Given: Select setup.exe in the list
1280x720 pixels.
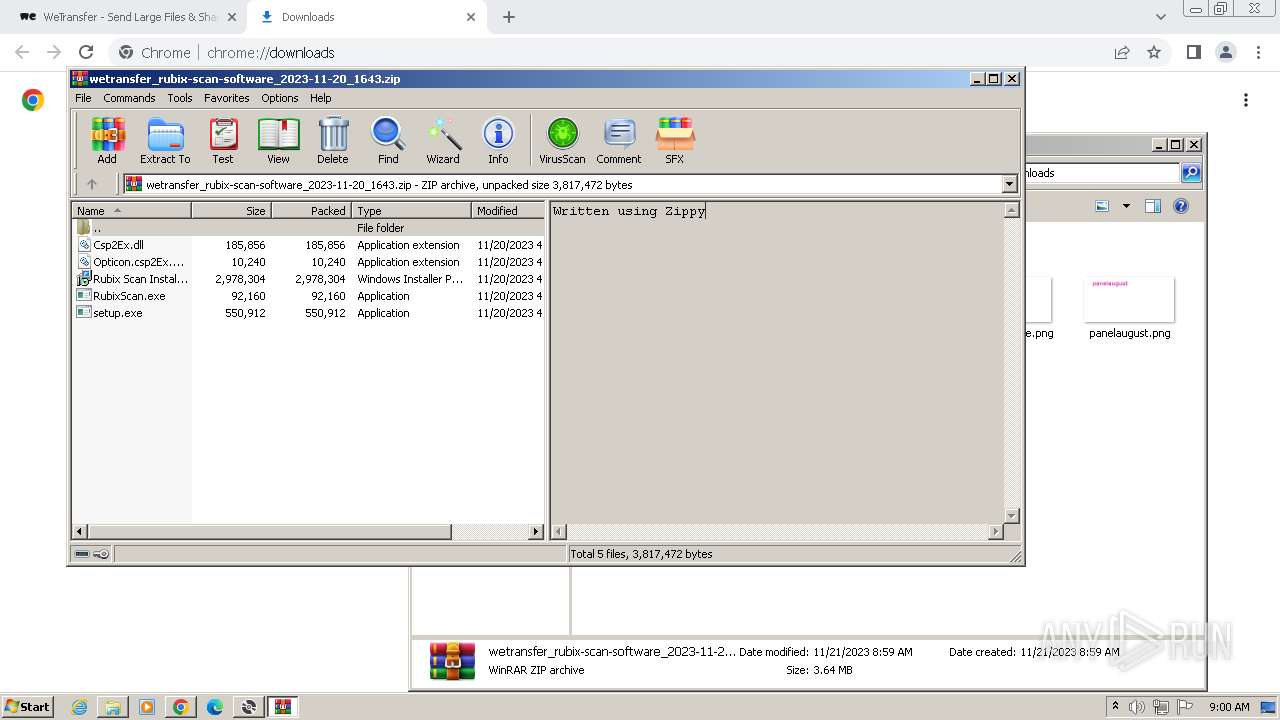Looking at the screenshot, I should coord(309,313).
